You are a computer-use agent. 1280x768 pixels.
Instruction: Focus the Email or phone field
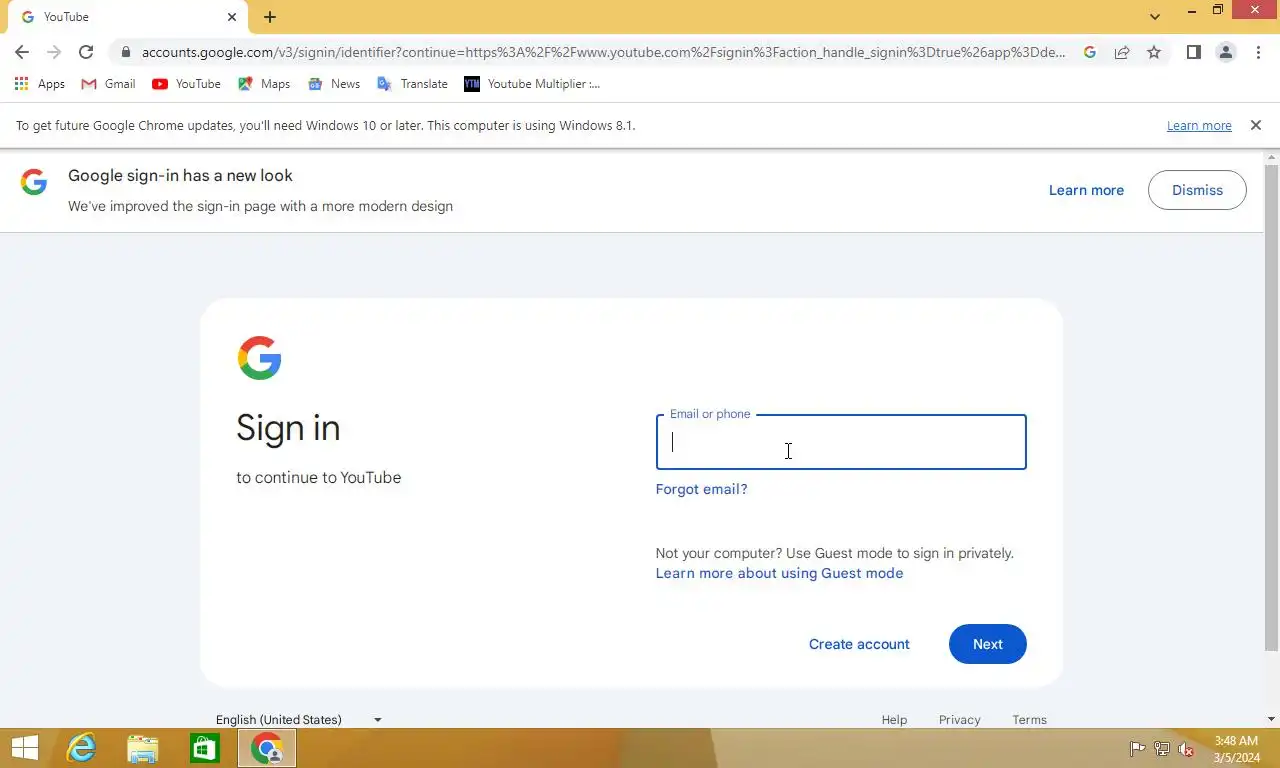pyautogui.click(x=841, y=442)
